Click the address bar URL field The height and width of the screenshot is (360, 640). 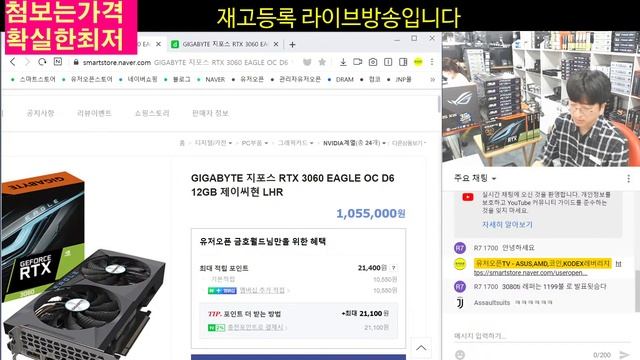(x=186, y=62)
